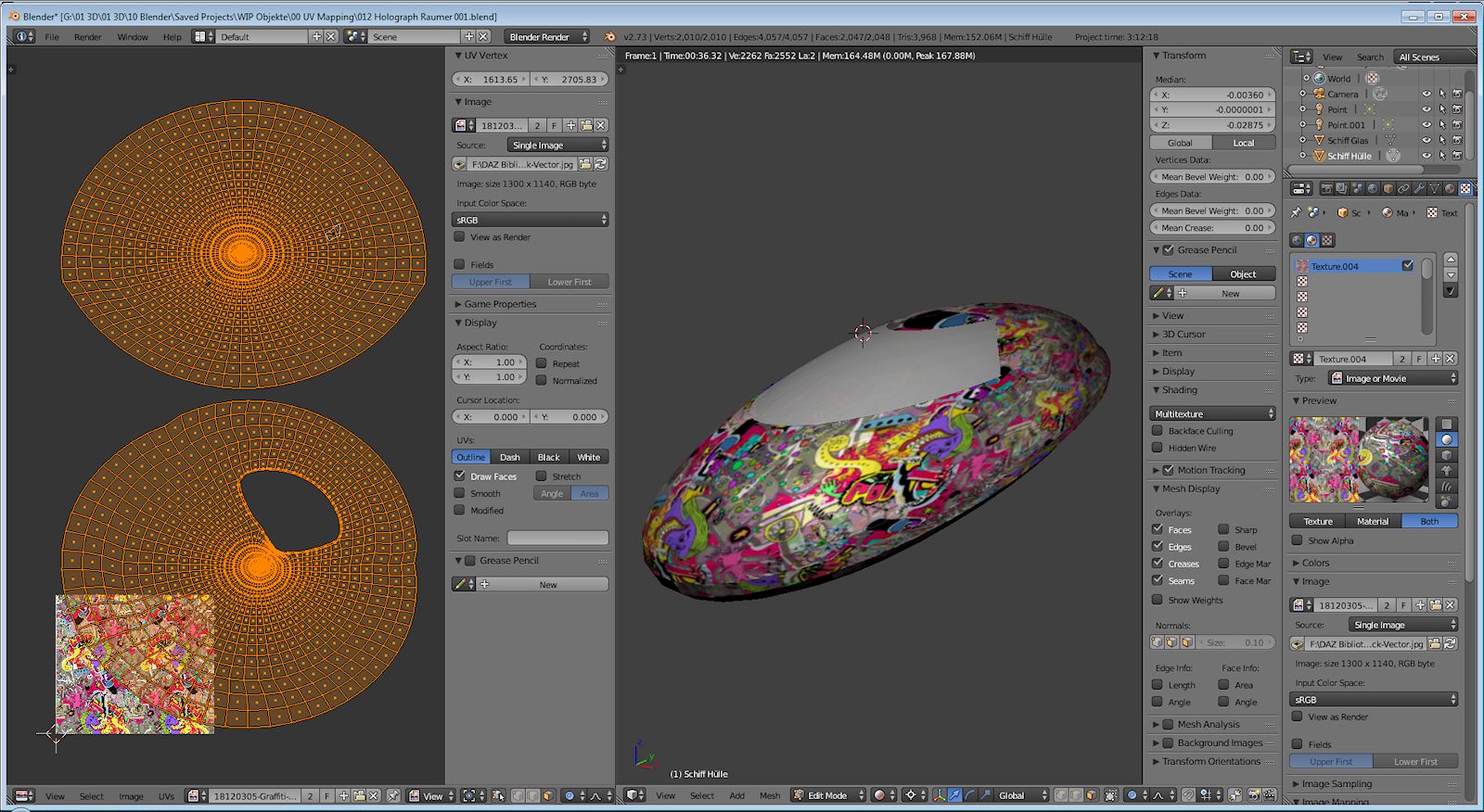
Task: Expand the Mesh Analysis panel
Action: click(x=1208, y=724)
